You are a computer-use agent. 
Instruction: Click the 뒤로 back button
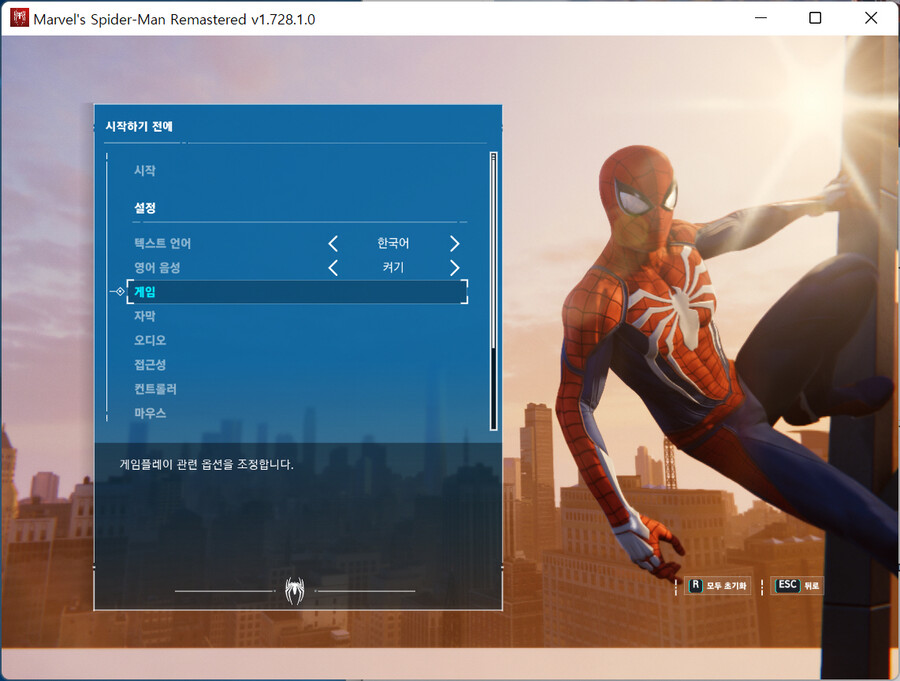pos(797,586)
